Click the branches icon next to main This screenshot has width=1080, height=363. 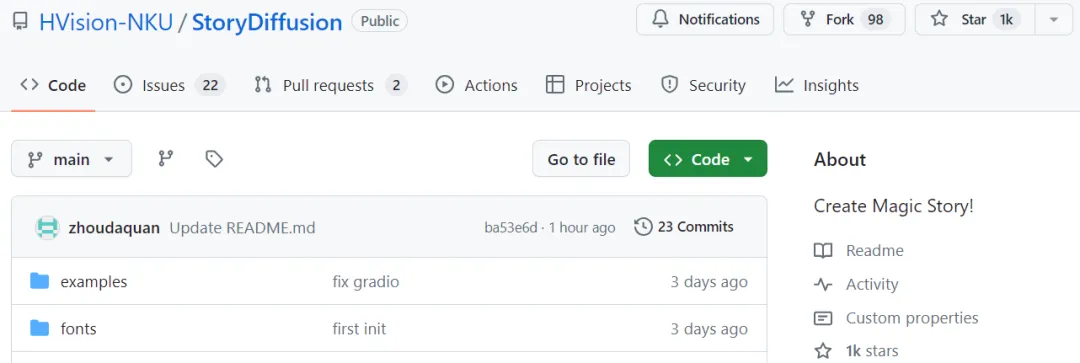click(x=165, y=159)
